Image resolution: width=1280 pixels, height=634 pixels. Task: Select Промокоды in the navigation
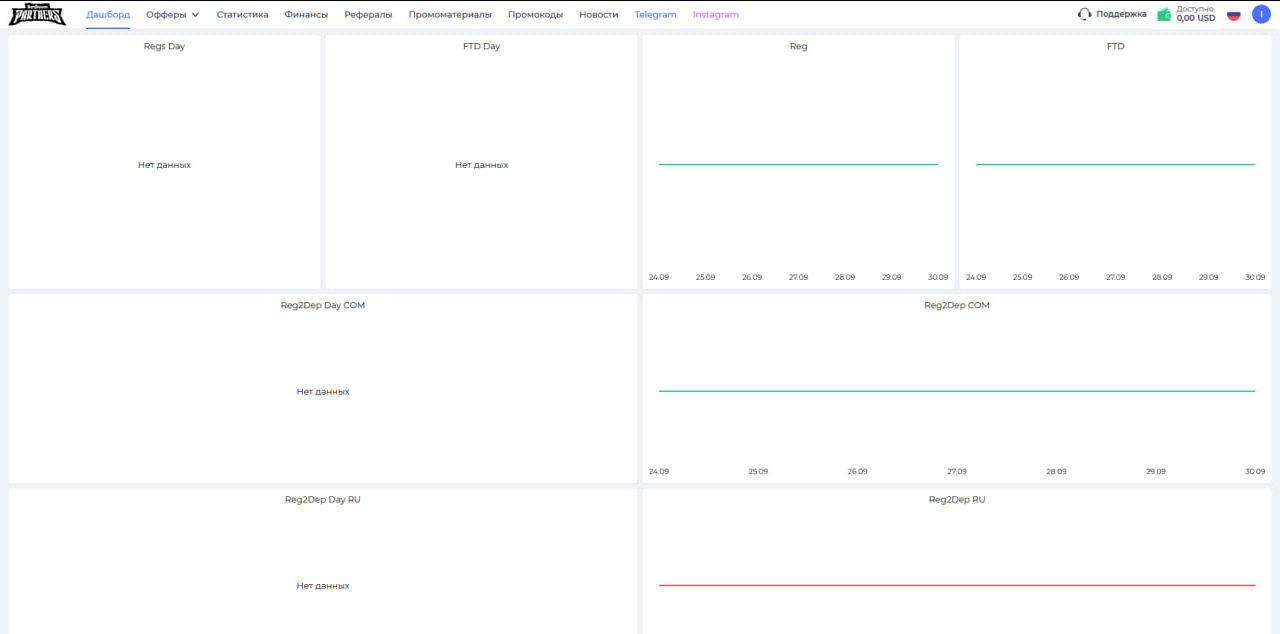click(535, 15)
